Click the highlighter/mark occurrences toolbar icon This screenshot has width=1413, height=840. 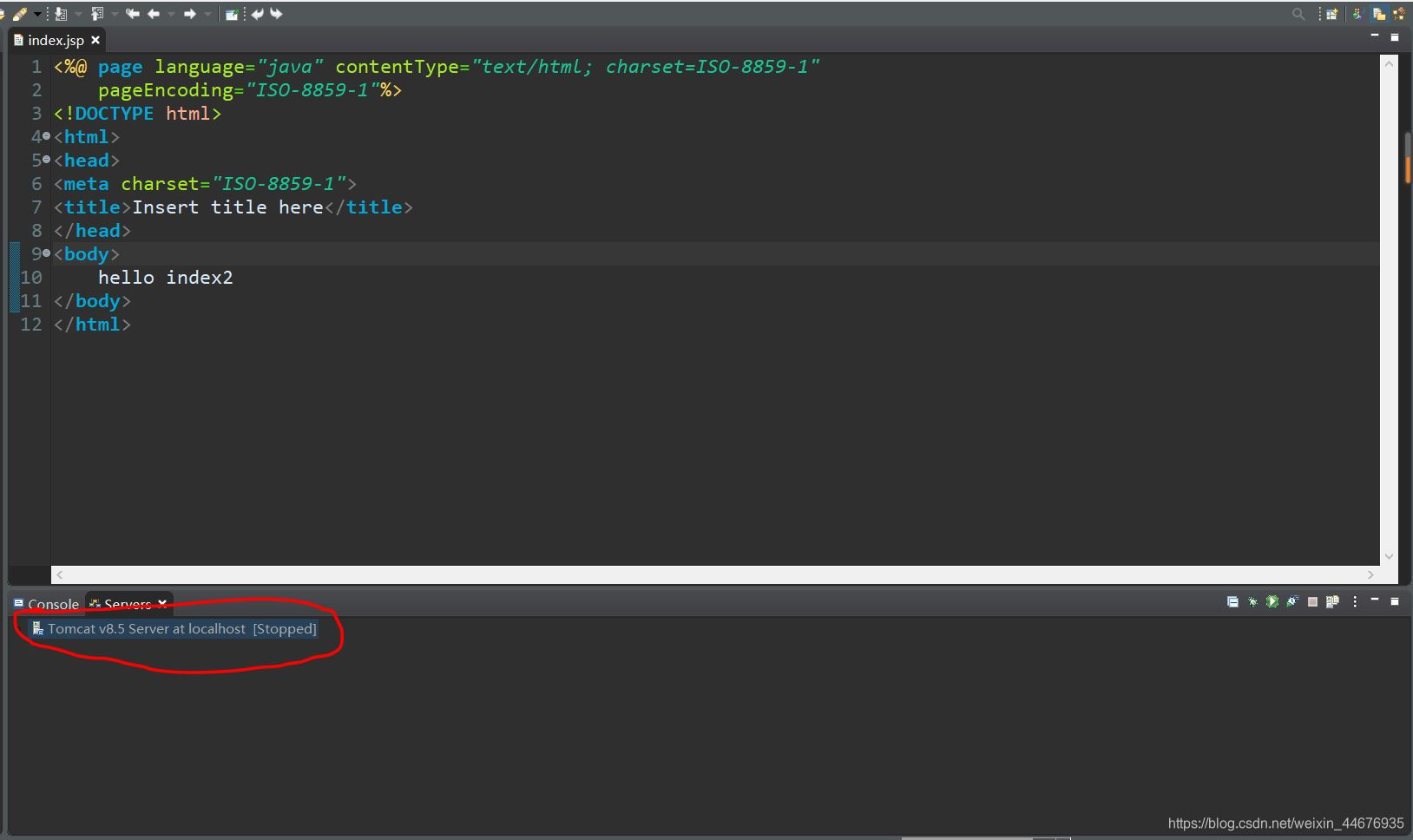[19, 14]
